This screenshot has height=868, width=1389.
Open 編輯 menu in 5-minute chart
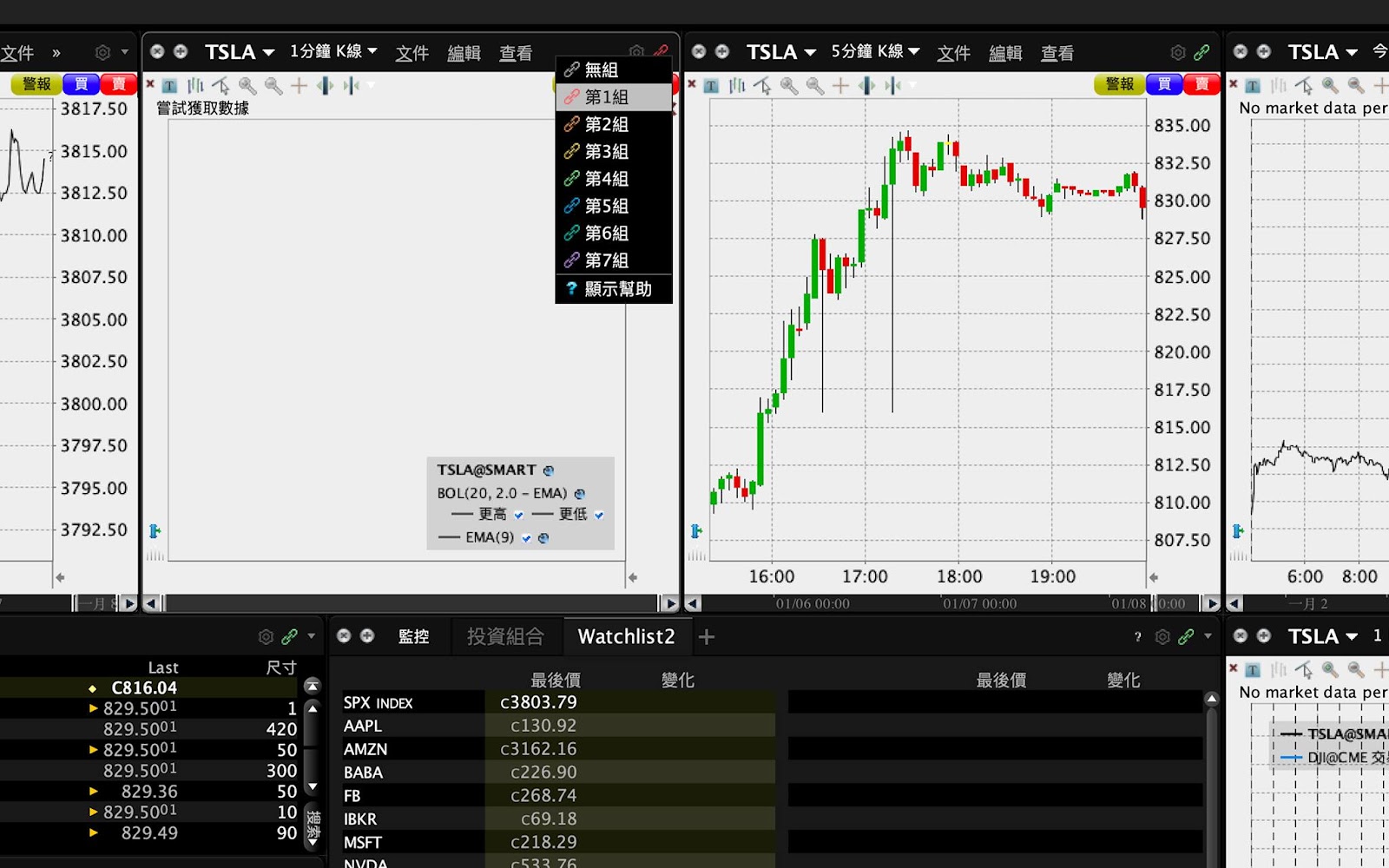tap(1006, 53)
